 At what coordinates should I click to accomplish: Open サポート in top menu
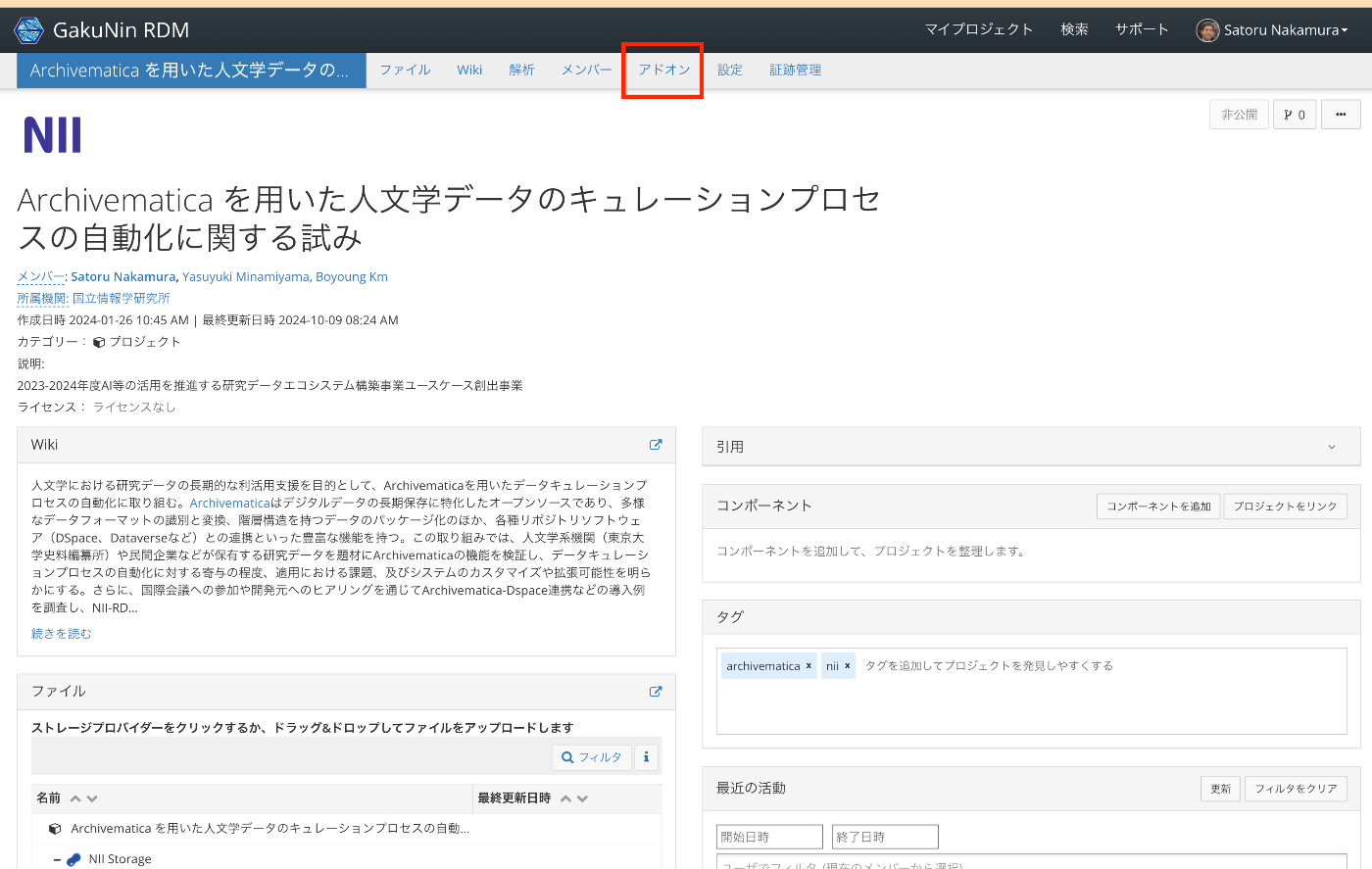click(1142, 30)
